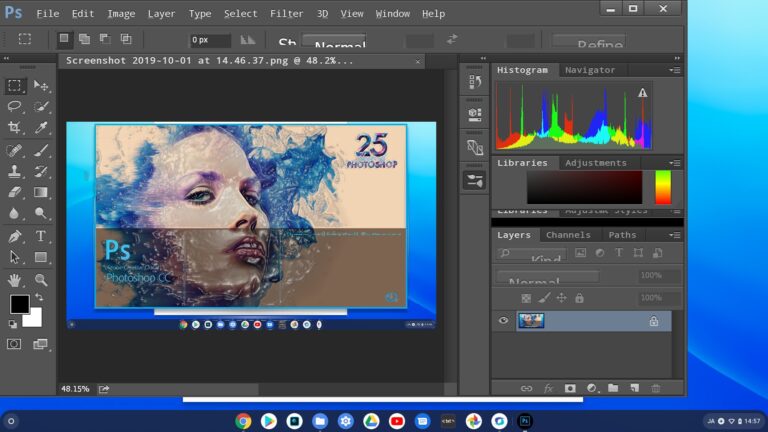The width and height of the screenshot is (768, 432).
Task: Select the Eraser tool
Action: (14, 192)
